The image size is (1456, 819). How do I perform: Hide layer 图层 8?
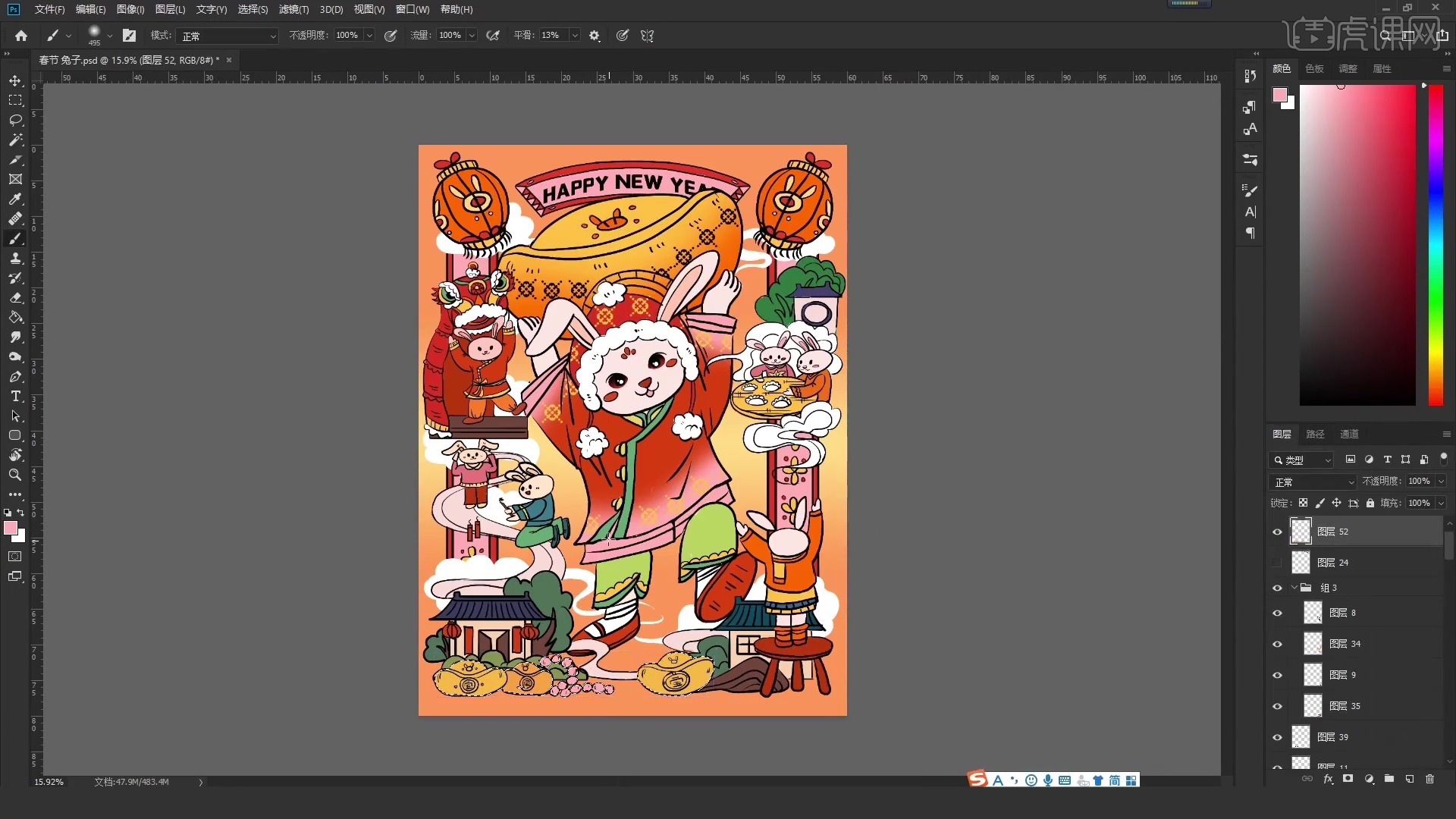click(1277, 613)
